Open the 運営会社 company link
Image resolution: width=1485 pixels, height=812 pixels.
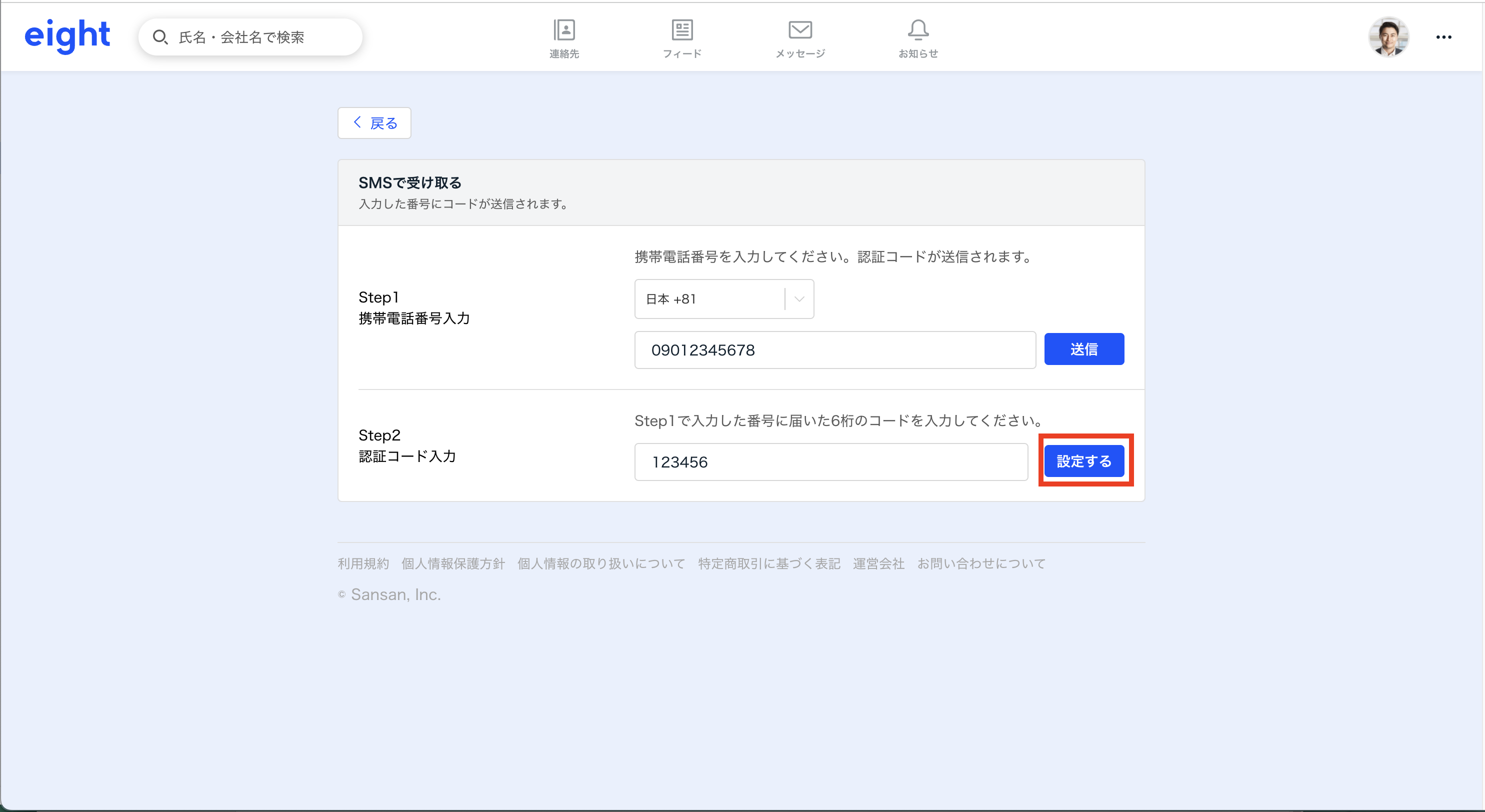click(x=877, y=563)
